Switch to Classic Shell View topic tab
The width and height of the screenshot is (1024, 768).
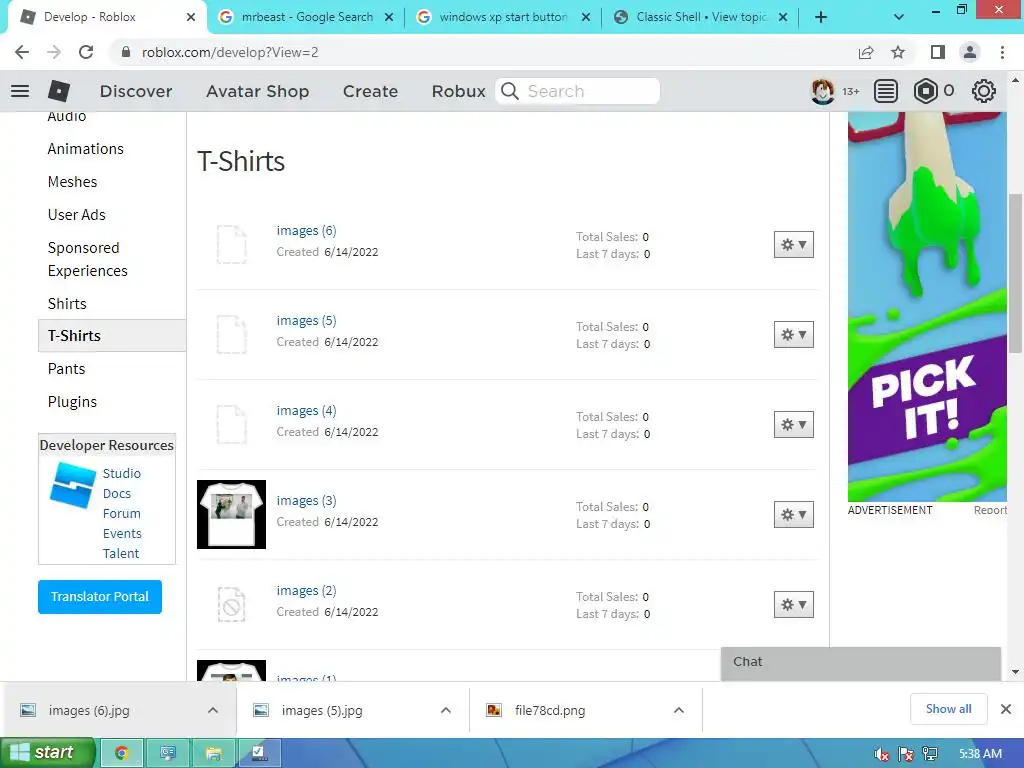point(700,18)
